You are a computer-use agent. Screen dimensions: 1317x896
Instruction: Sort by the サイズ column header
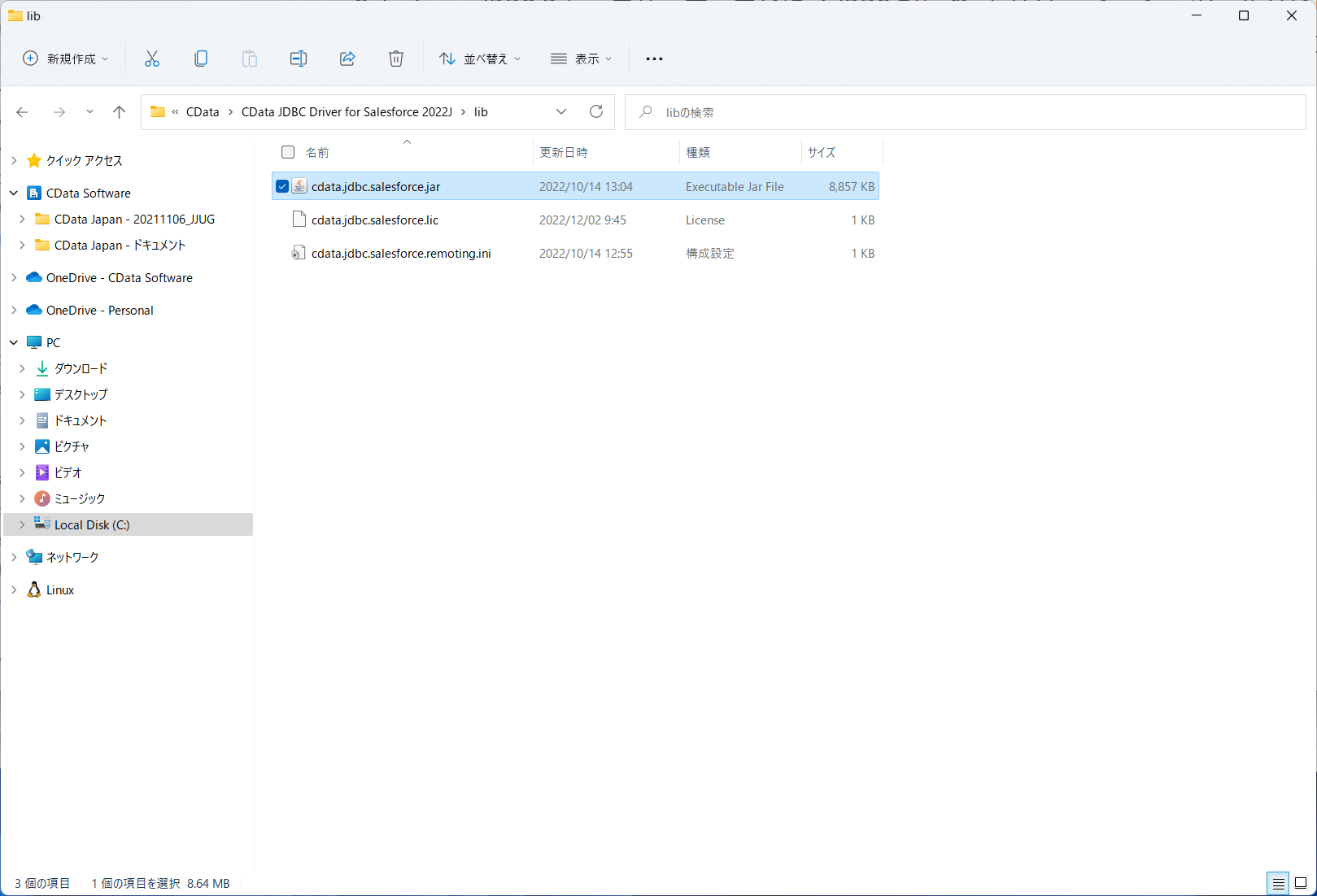822,152
